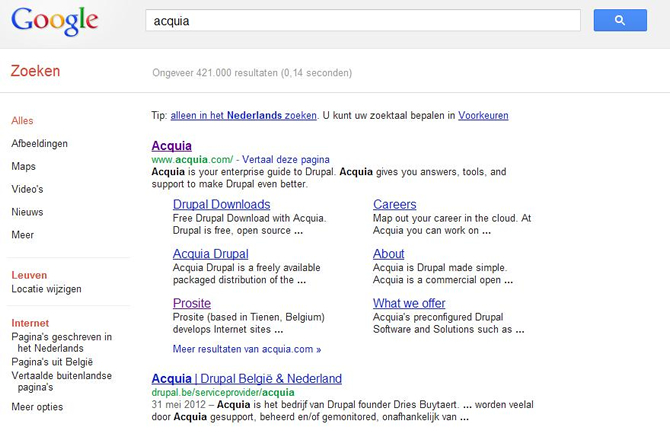670x434 pixels.
Task: Open the Acquia main result title
Action: tap(171, 146)
